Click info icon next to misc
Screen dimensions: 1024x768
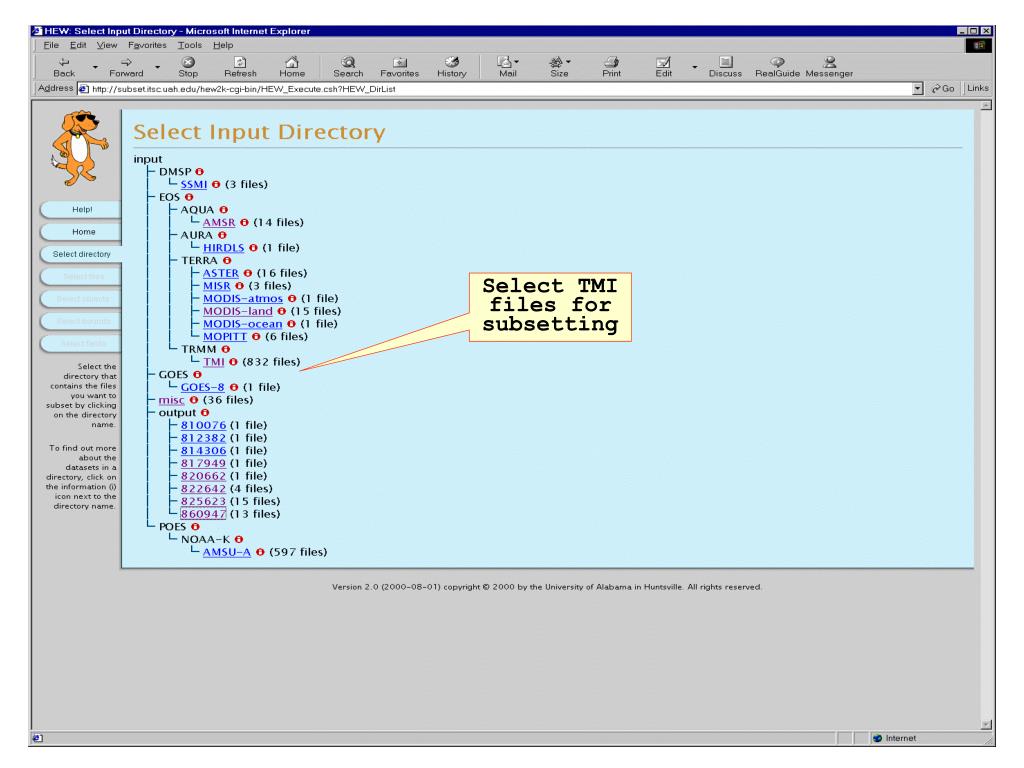click(x=193, y=400)
